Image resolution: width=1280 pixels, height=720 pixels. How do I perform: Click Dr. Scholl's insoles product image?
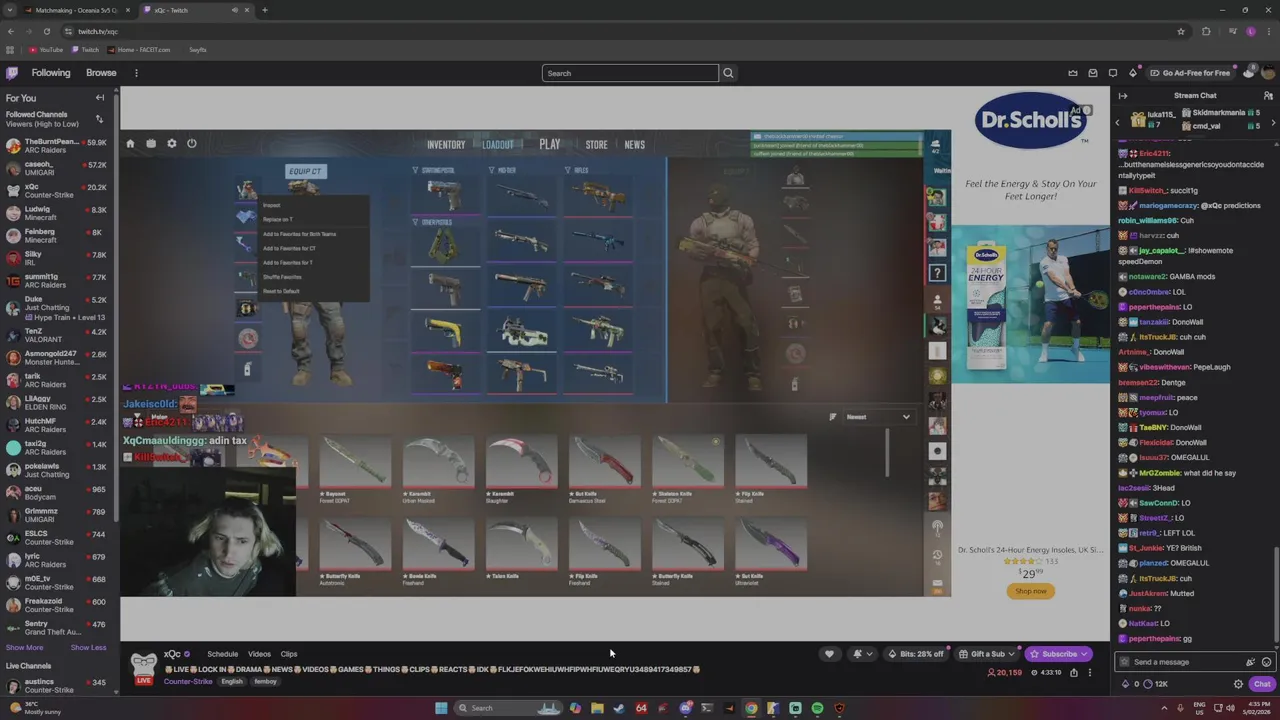click(x=1030, y=304)
